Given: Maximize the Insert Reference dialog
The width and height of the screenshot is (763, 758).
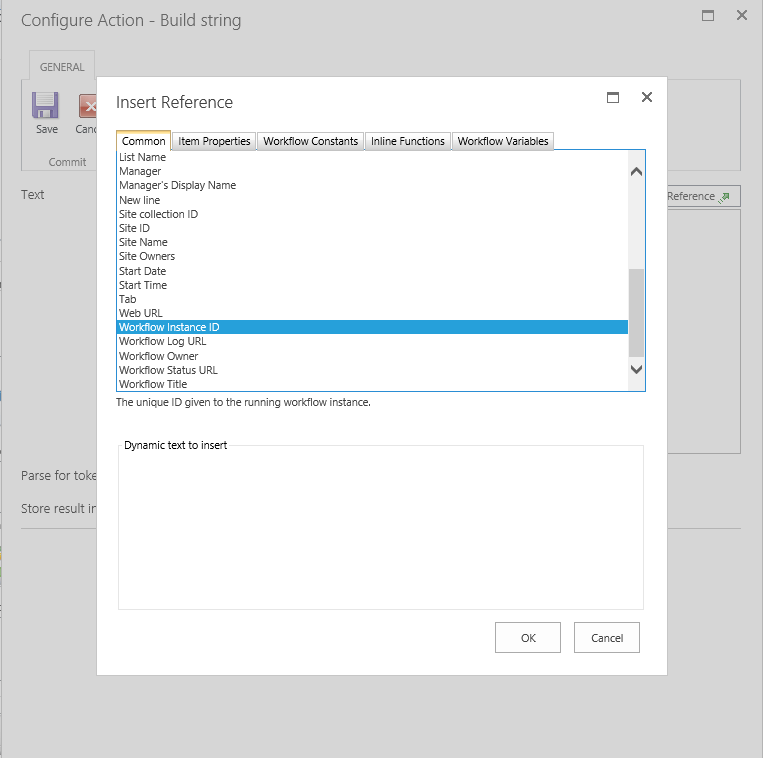Looking at the screenshot, I should tap(613, 98).
